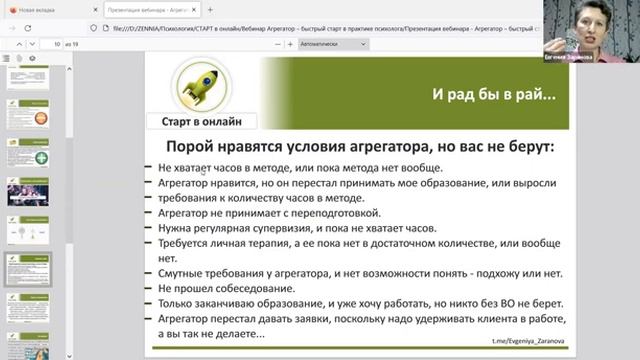Image resolution: width=640 pixels, height=360 pixels.
Task: Click line 'Нужна регулярная супервизия'
Action: click(x=297, y=228)
